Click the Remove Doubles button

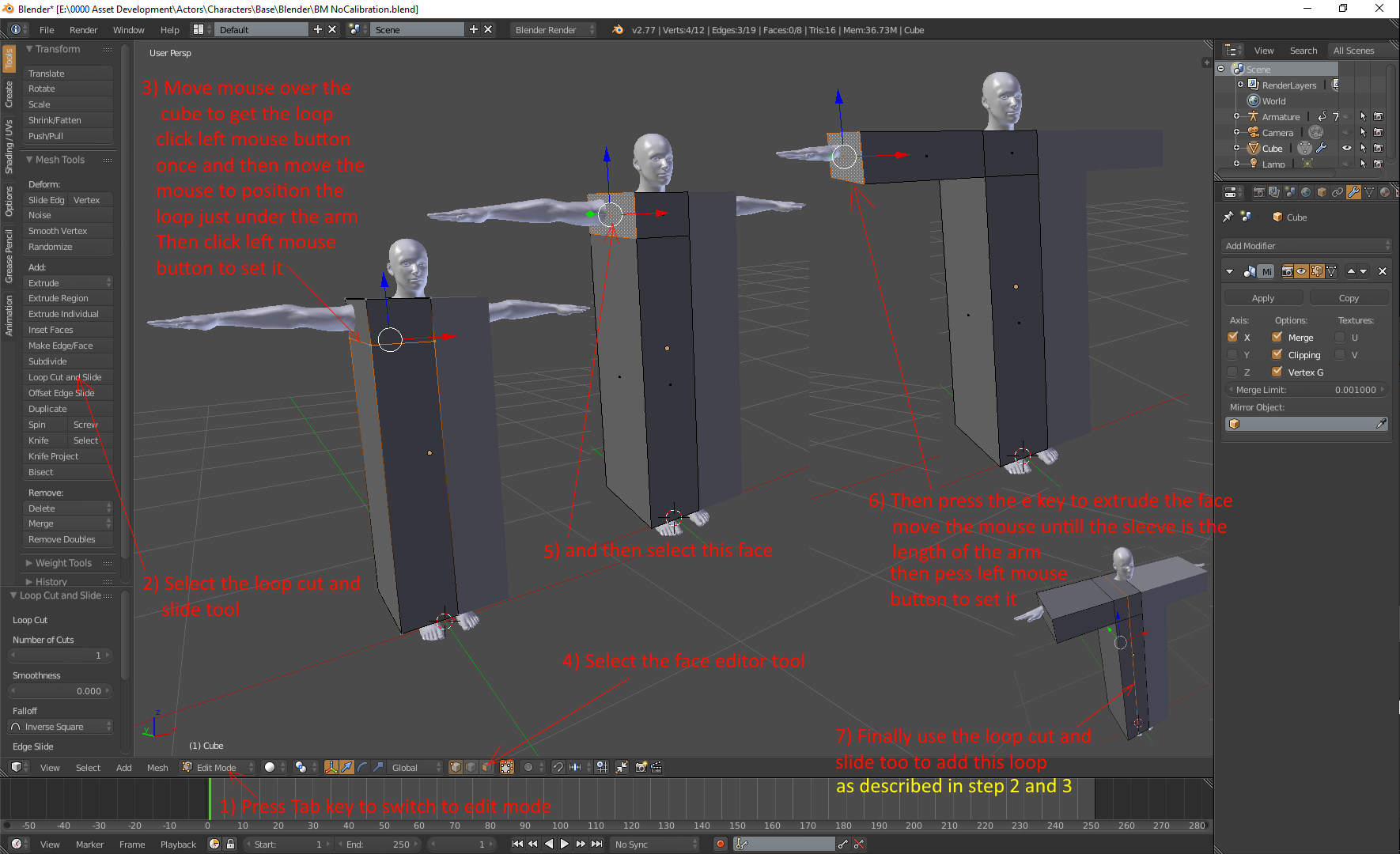pos(68,539)
